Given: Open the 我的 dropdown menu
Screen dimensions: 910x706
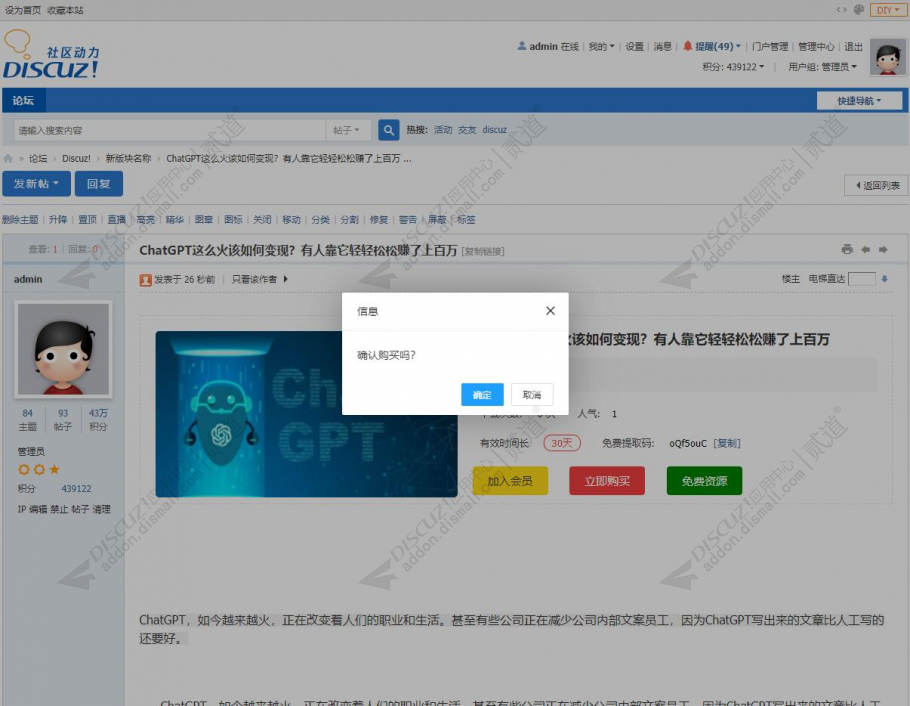Looking at the screenshot, I should pyautogui.click(x=601, y=46).
